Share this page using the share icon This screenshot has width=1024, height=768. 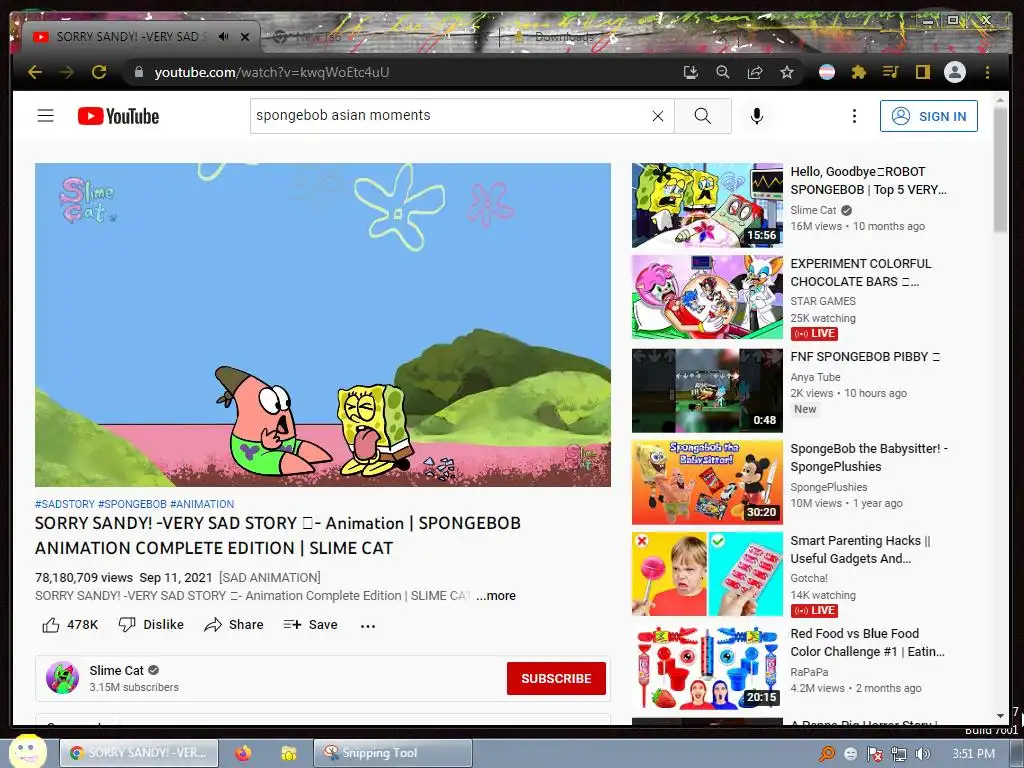[x=755, y=72]
